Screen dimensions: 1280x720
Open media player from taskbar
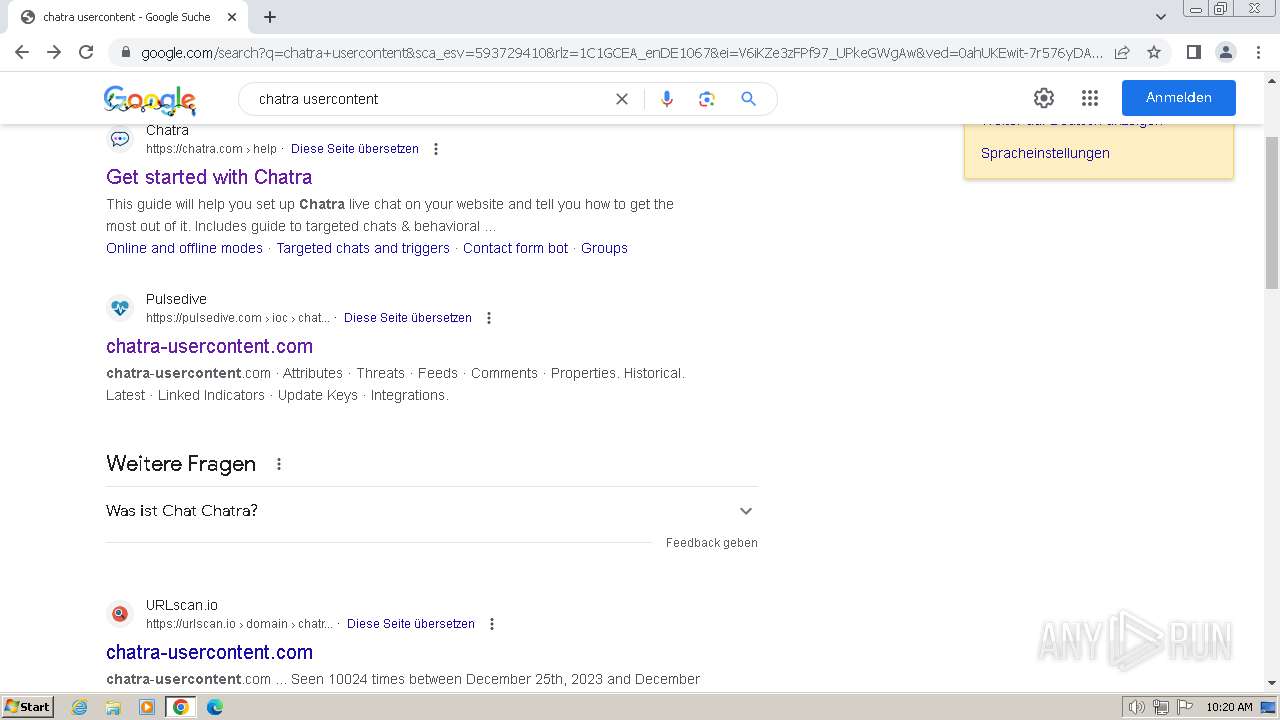147,707
